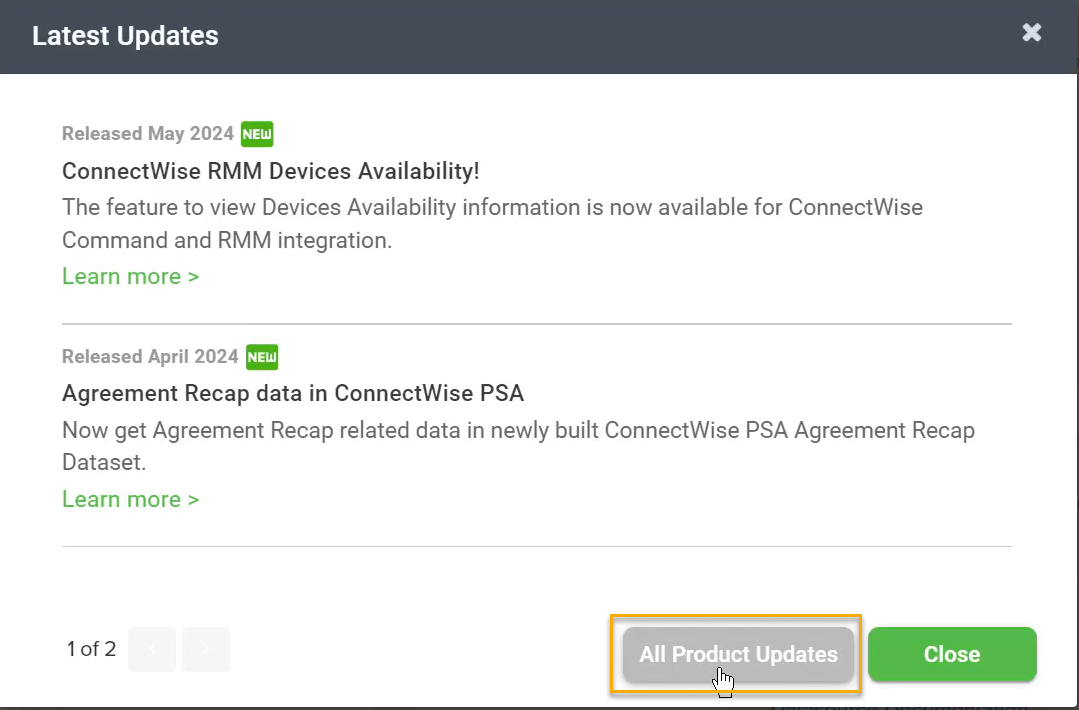Click the Latest Updates dialog title

125,36
